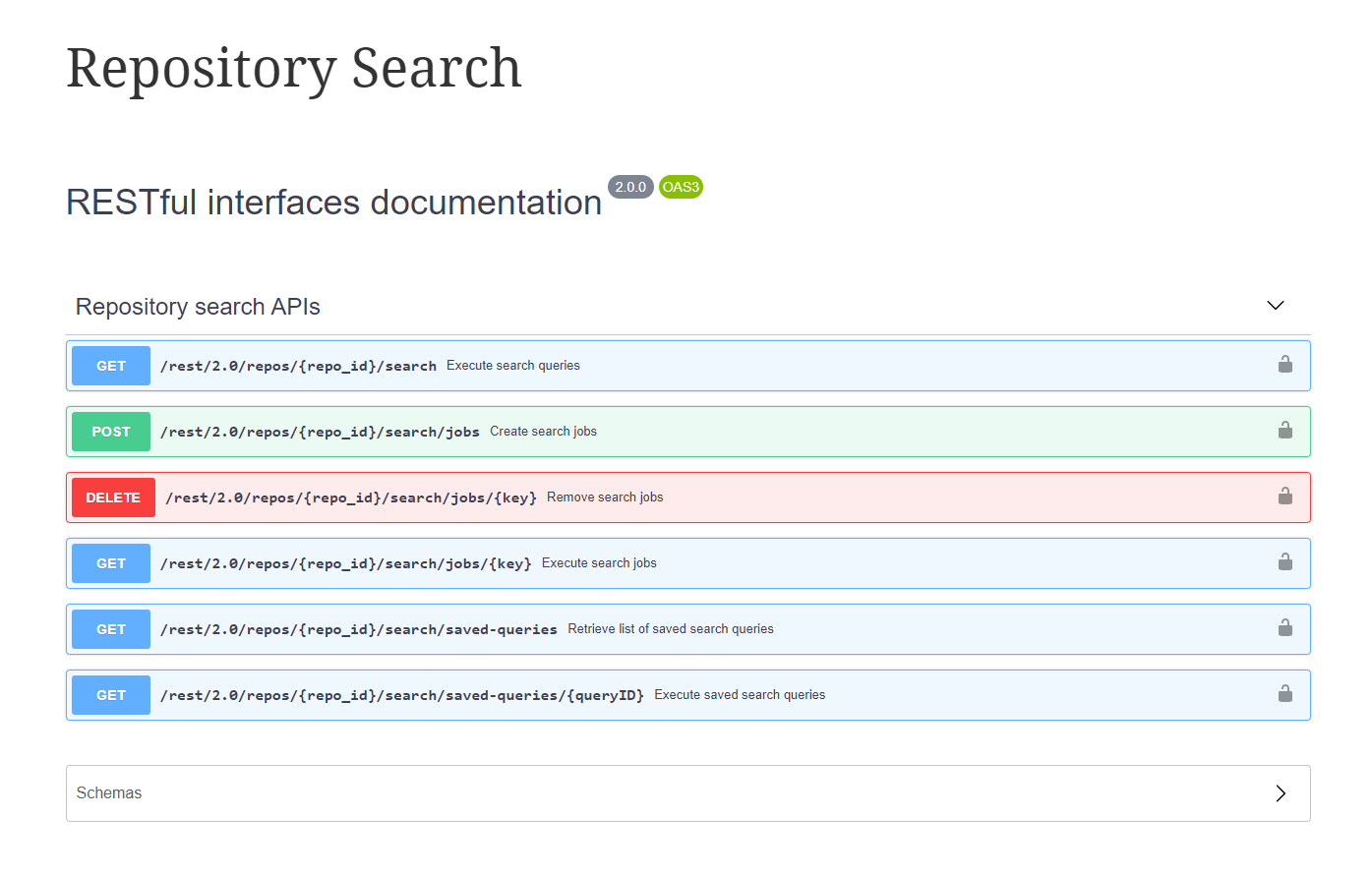Open the search/saved-queries path link
1372x877 pixels.
point(359,629)
